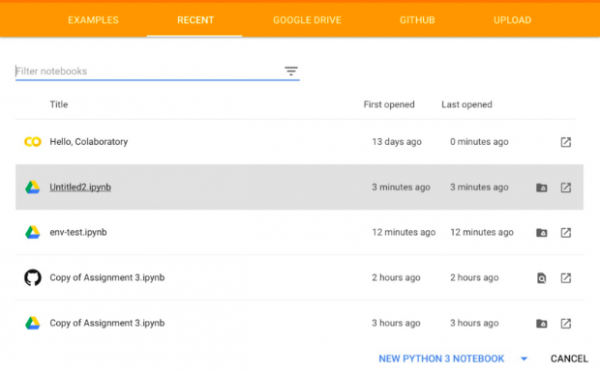The width and height of the screenshot is (600, 373).
Task: Open the GitHub Copy of Assignment 3.ipynb title
Action: coord(107,277)
